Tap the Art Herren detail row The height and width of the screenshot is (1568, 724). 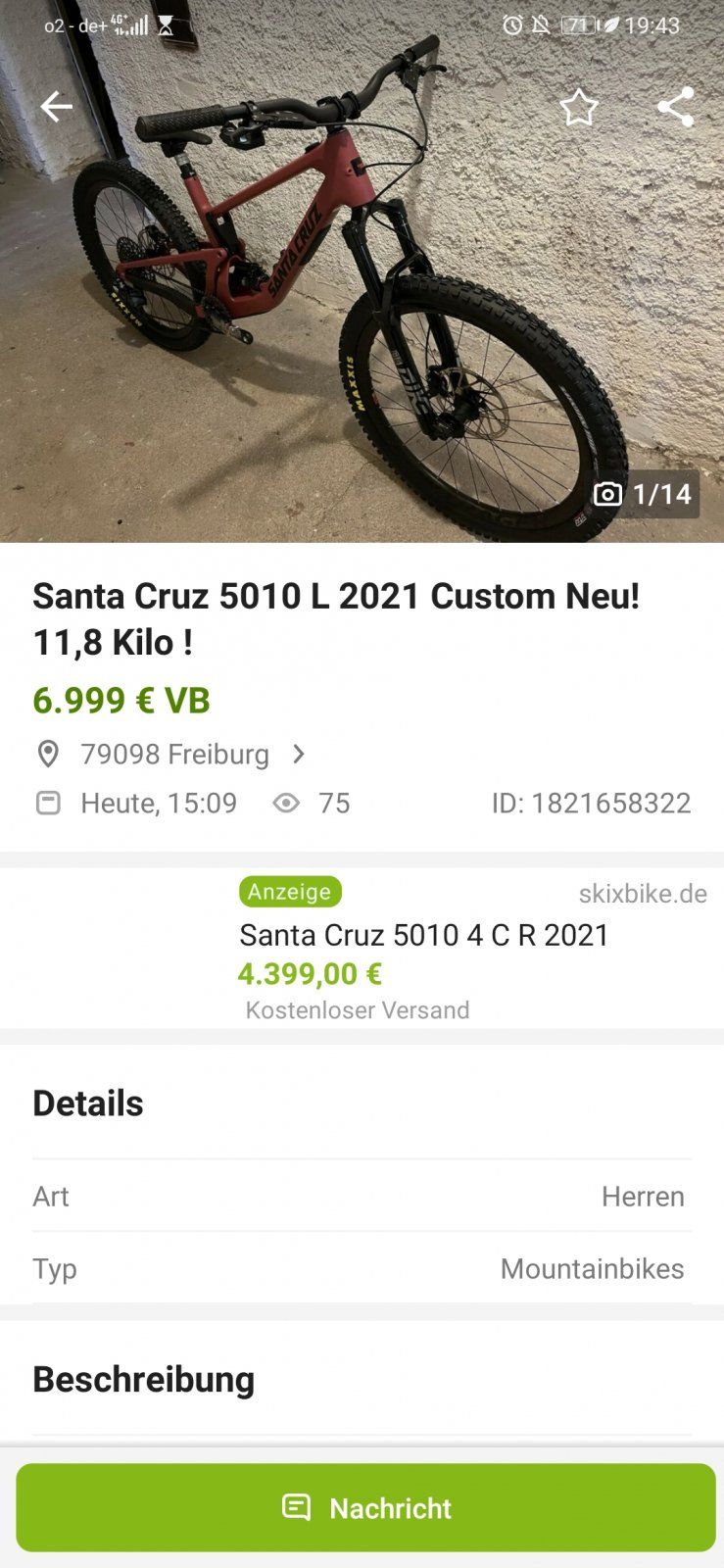362,1196
